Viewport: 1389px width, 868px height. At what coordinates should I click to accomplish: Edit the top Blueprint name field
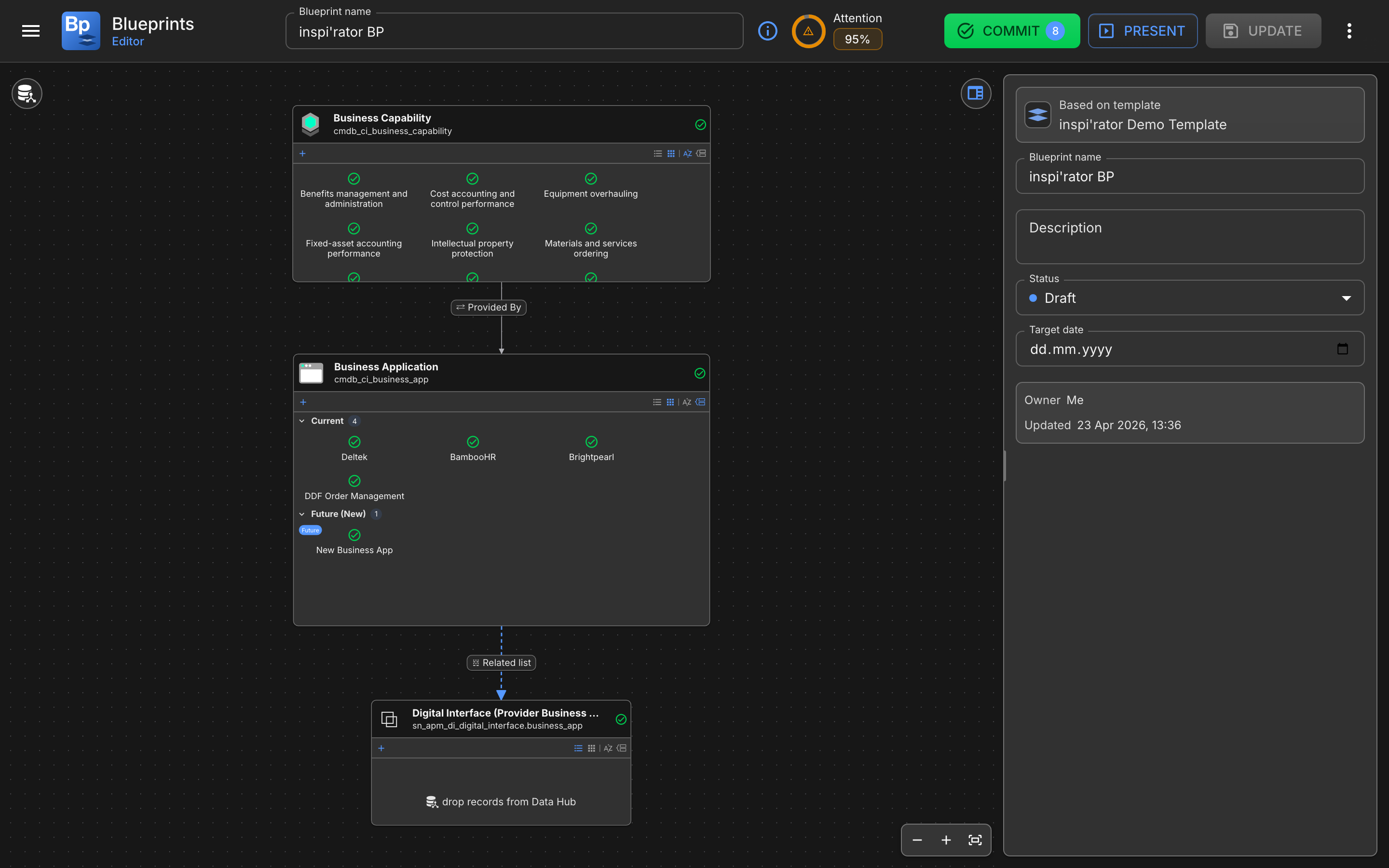[x=514, y=31]
